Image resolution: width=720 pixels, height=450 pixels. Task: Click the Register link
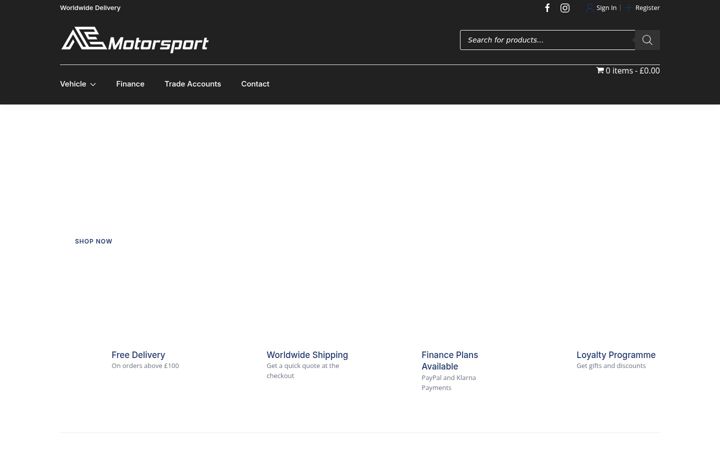[x=647, y=8]
